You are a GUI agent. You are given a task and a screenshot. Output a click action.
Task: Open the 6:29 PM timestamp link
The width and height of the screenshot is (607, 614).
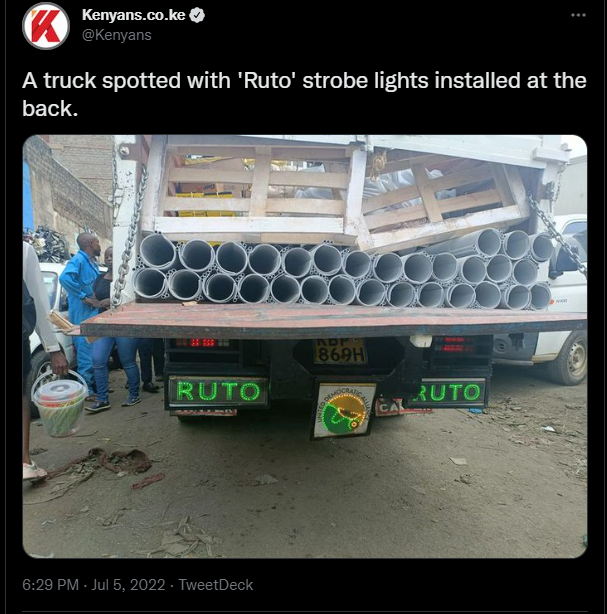click(51, 585)
